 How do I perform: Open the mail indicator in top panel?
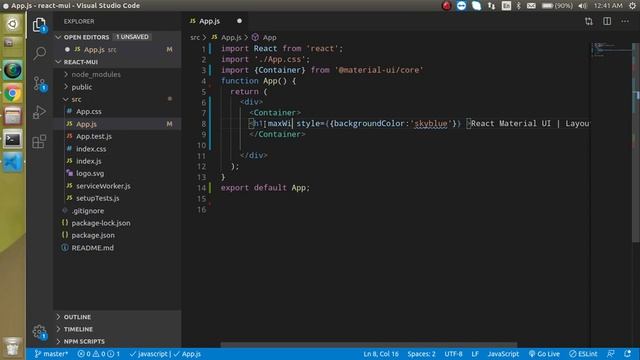tap(531, 6)
